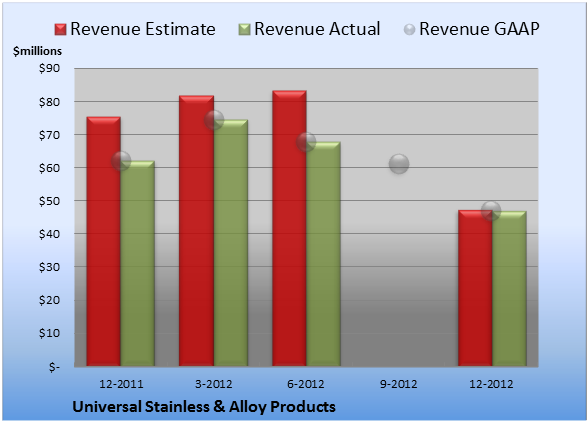Screen dimensions: 588x422
Task: Click the GAAP marker for 6-2012
Action: click(x=306, y=142)
